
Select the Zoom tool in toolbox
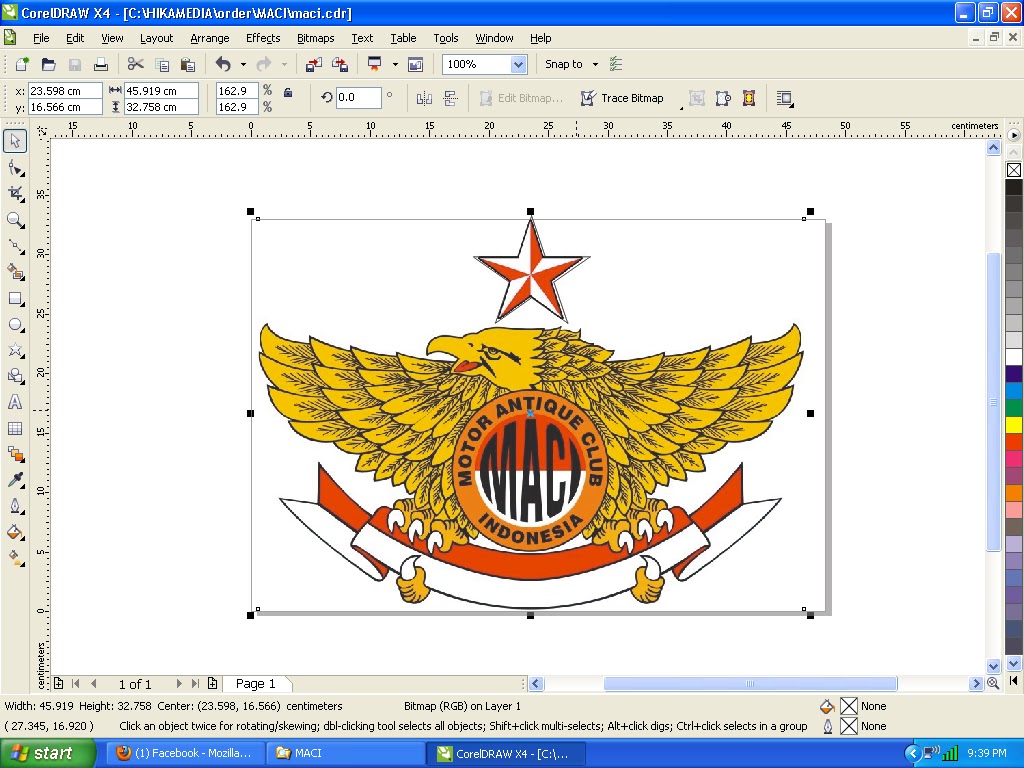(15, 220)
